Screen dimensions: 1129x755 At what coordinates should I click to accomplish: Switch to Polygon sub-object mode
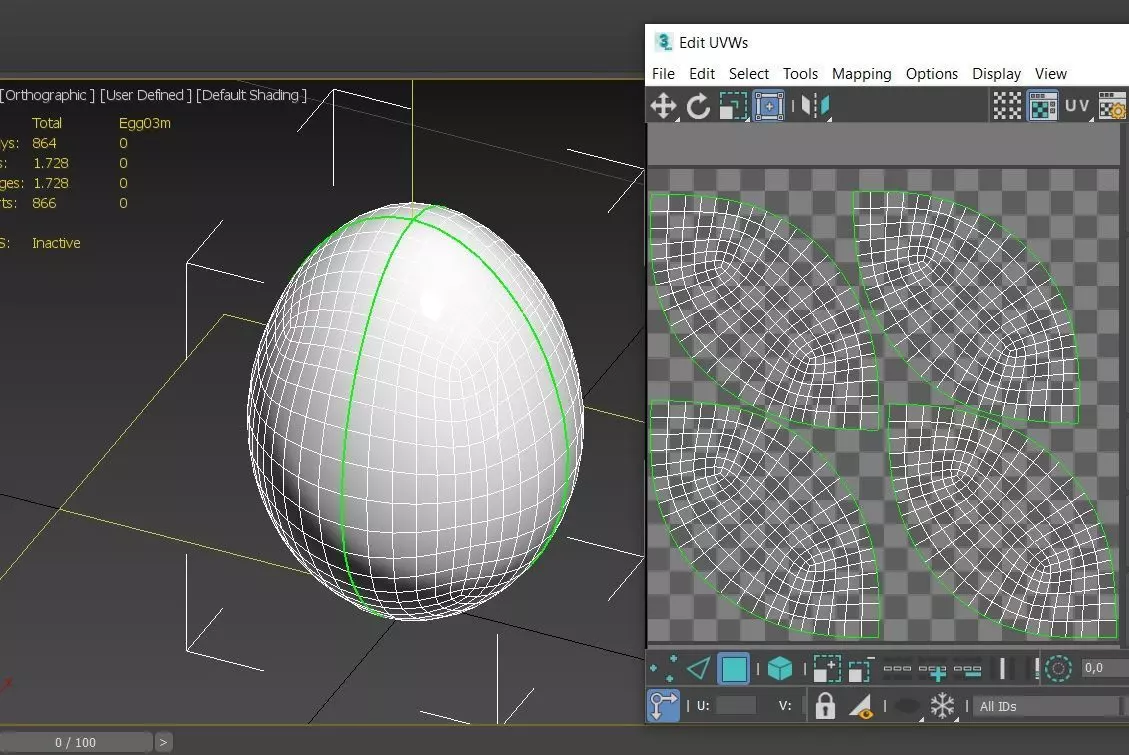point(734,669)
